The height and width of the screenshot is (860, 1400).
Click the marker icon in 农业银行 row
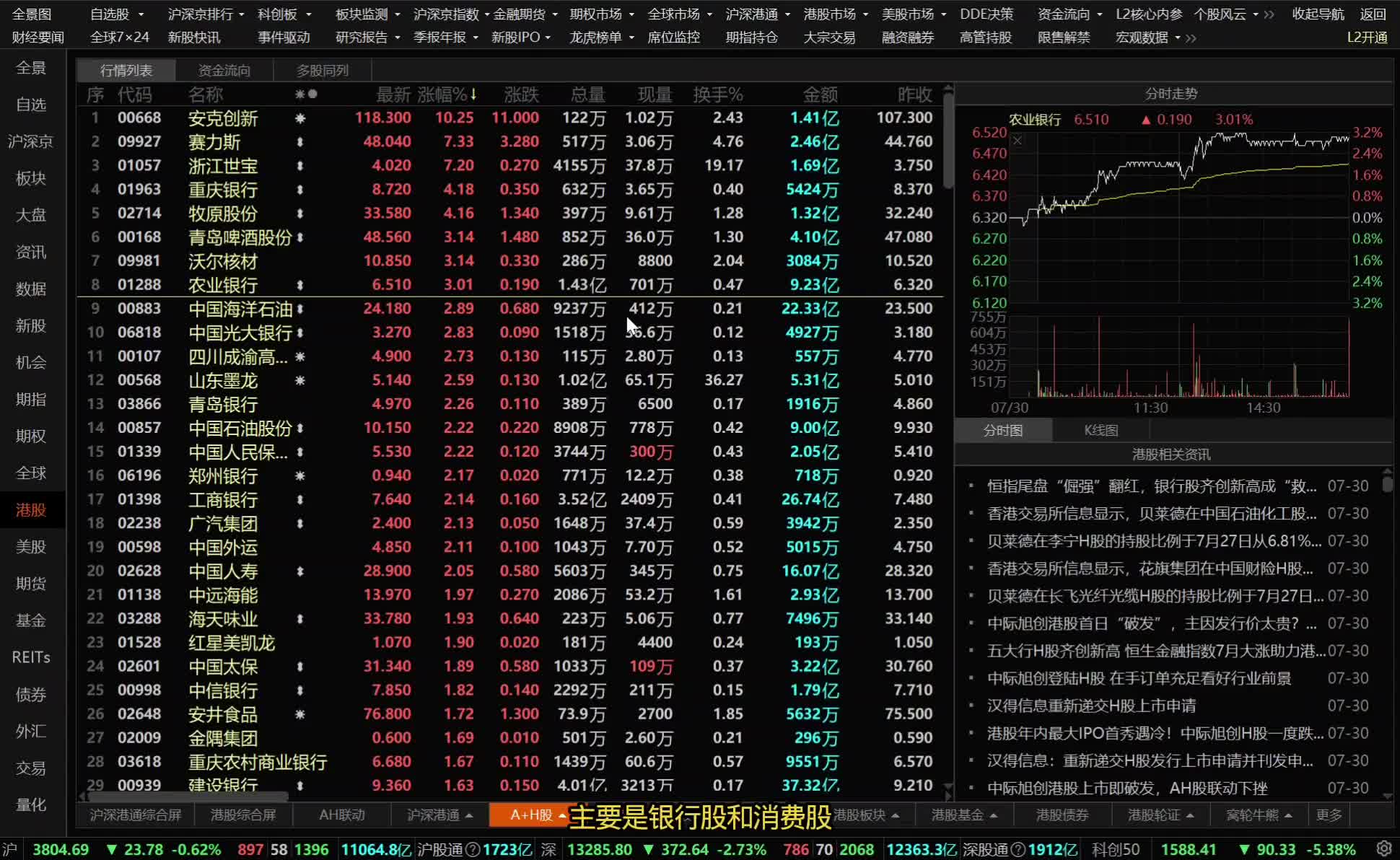[x=300, y=284]
